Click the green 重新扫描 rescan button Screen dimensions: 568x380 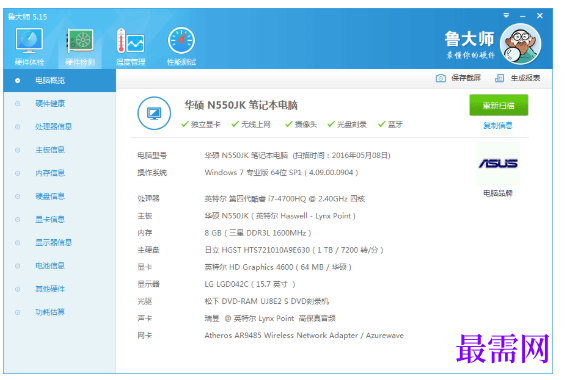[498, 105]
